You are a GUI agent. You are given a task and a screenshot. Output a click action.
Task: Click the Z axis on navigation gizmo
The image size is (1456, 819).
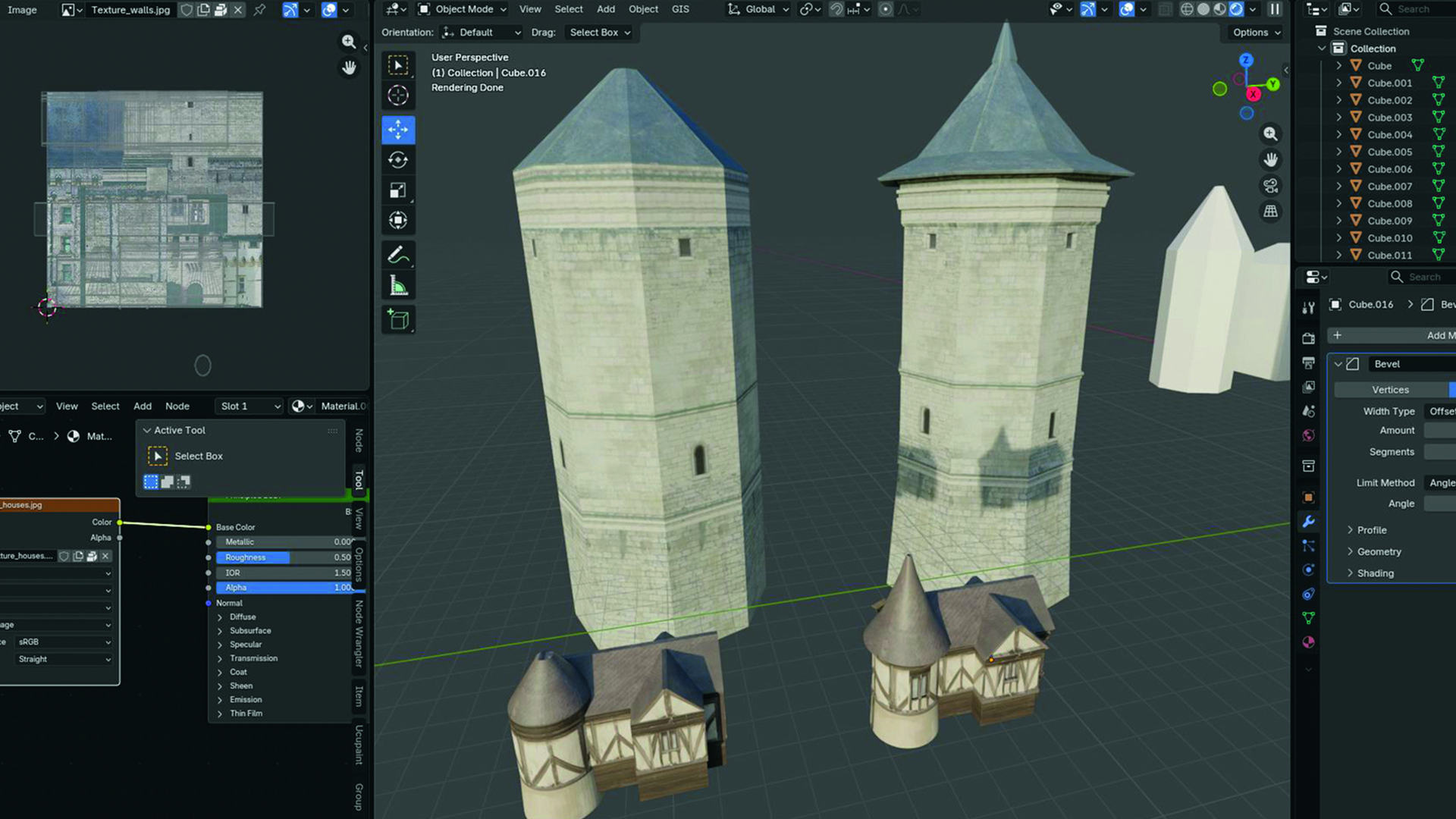click(1246, 60)
